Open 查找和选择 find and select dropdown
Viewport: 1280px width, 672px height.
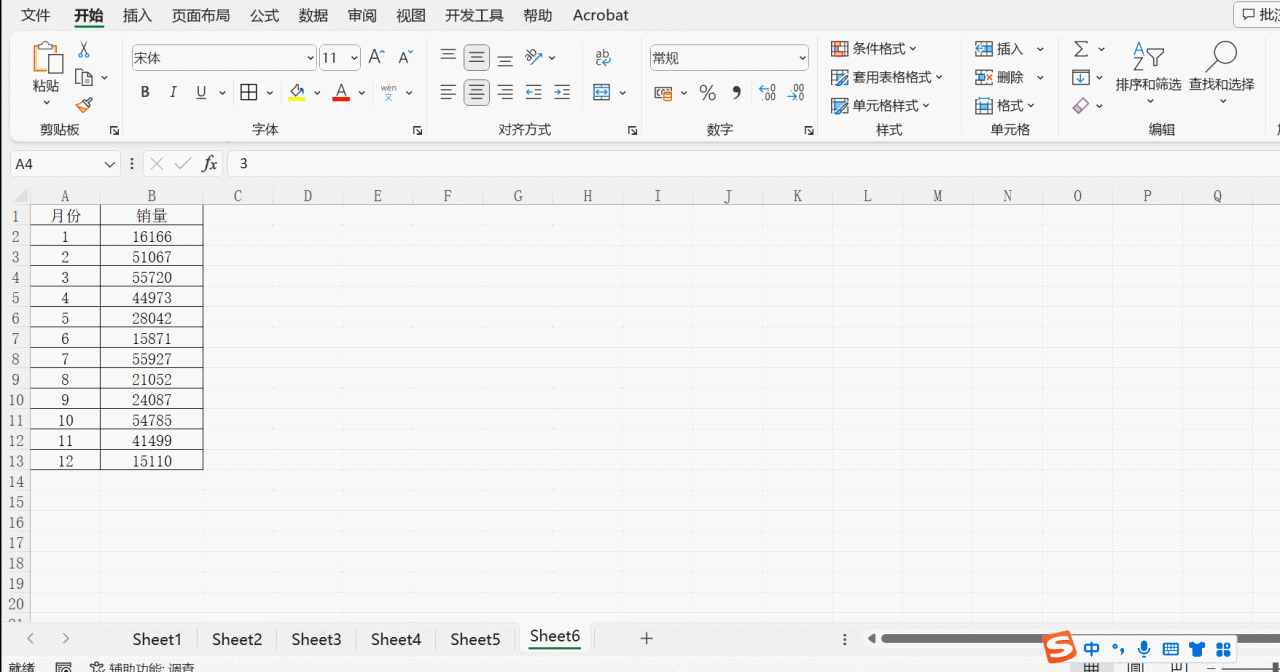(1221, 72)
